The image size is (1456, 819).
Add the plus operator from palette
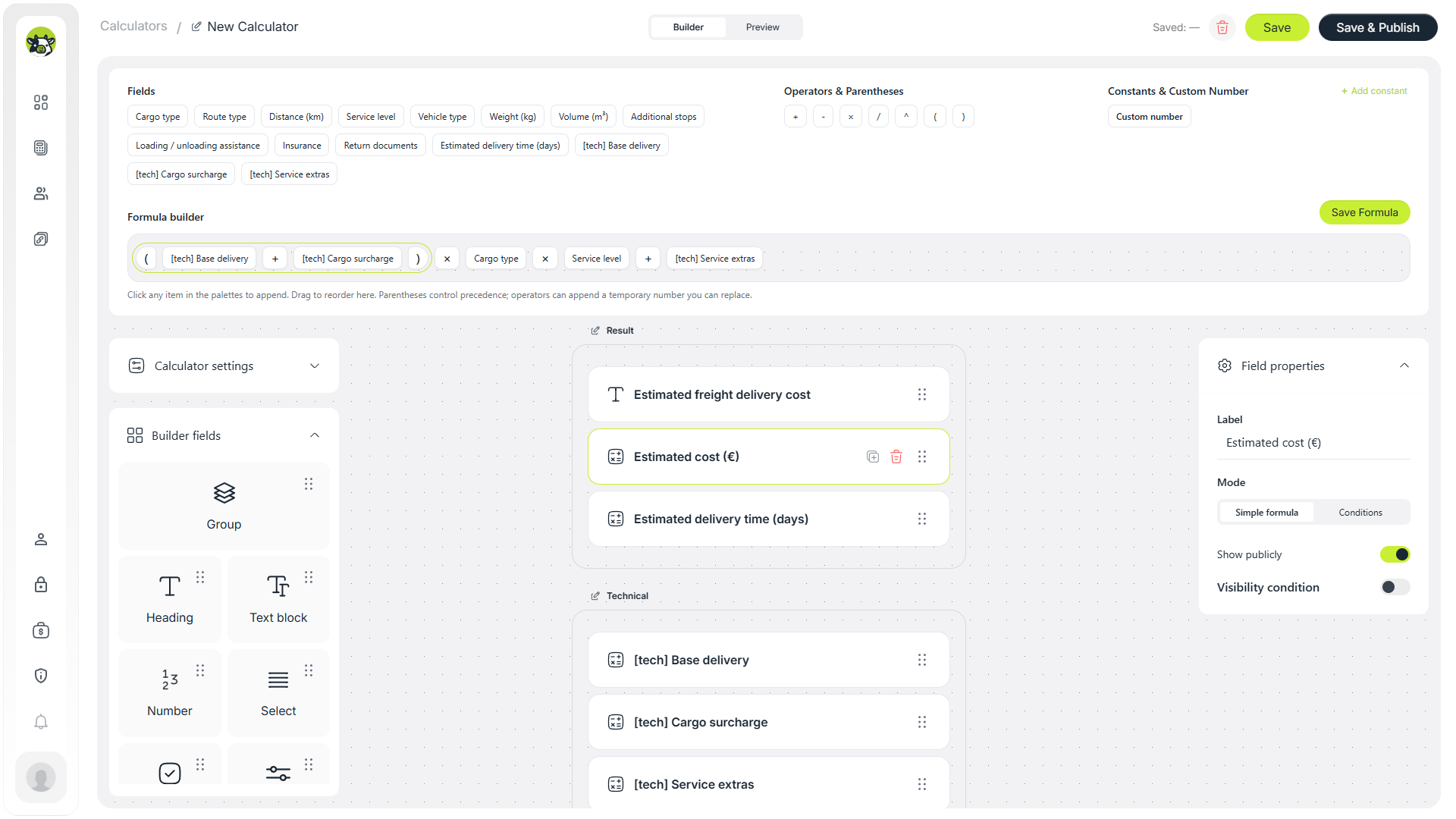tap(795, 117)
